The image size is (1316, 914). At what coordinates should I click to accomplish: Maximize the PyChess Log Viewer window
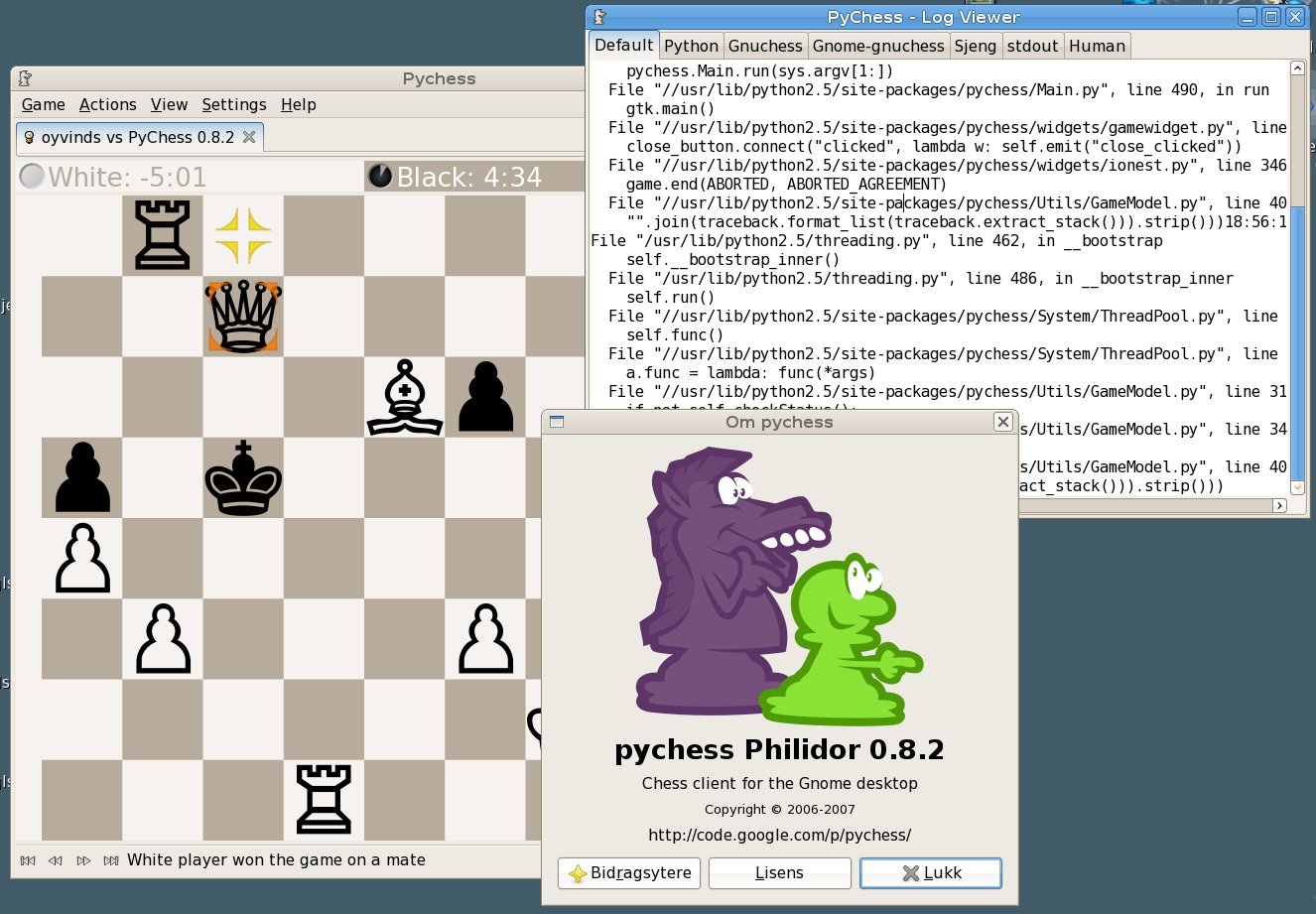[x=1271, y=17]
